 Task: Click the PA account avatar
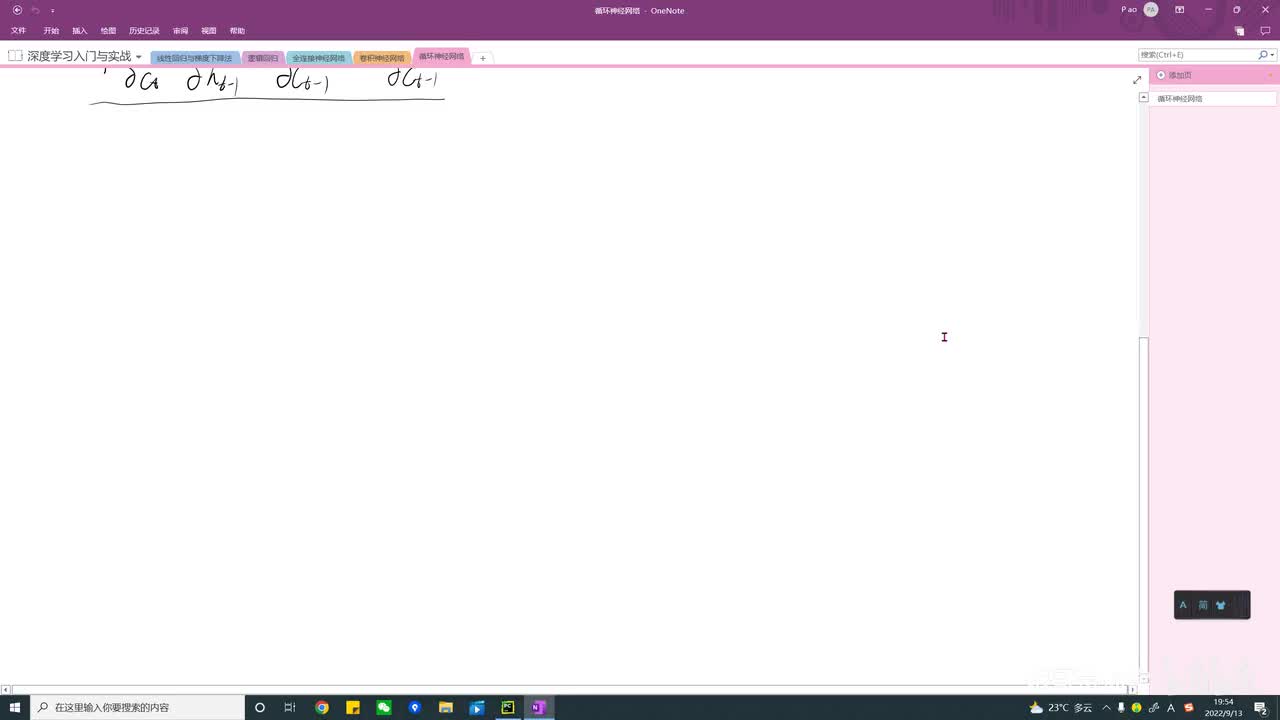1151,10
